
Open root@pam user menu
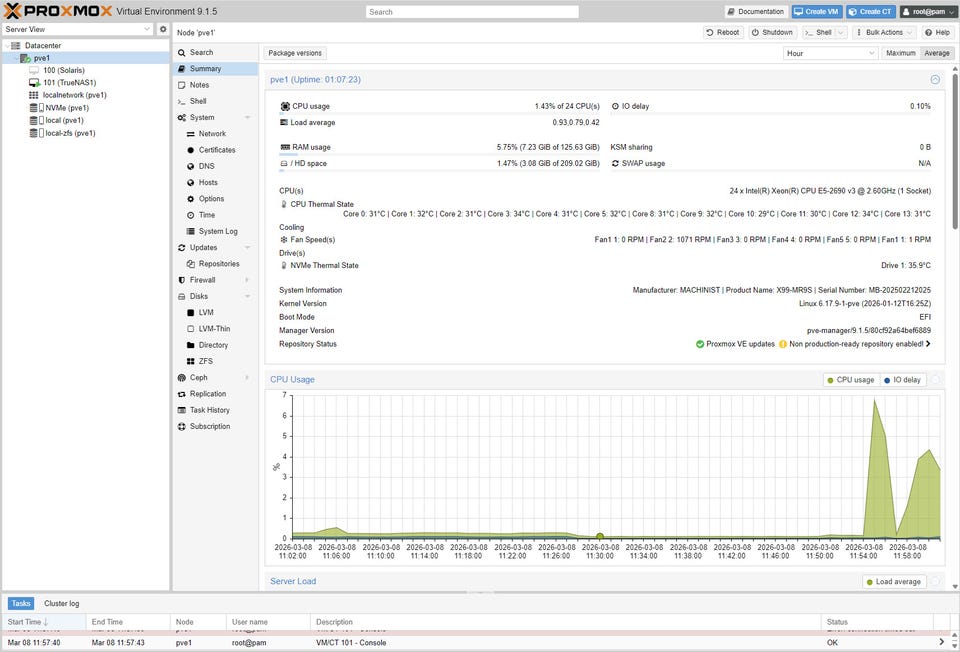pyautogui.click(x=928, y=12)
